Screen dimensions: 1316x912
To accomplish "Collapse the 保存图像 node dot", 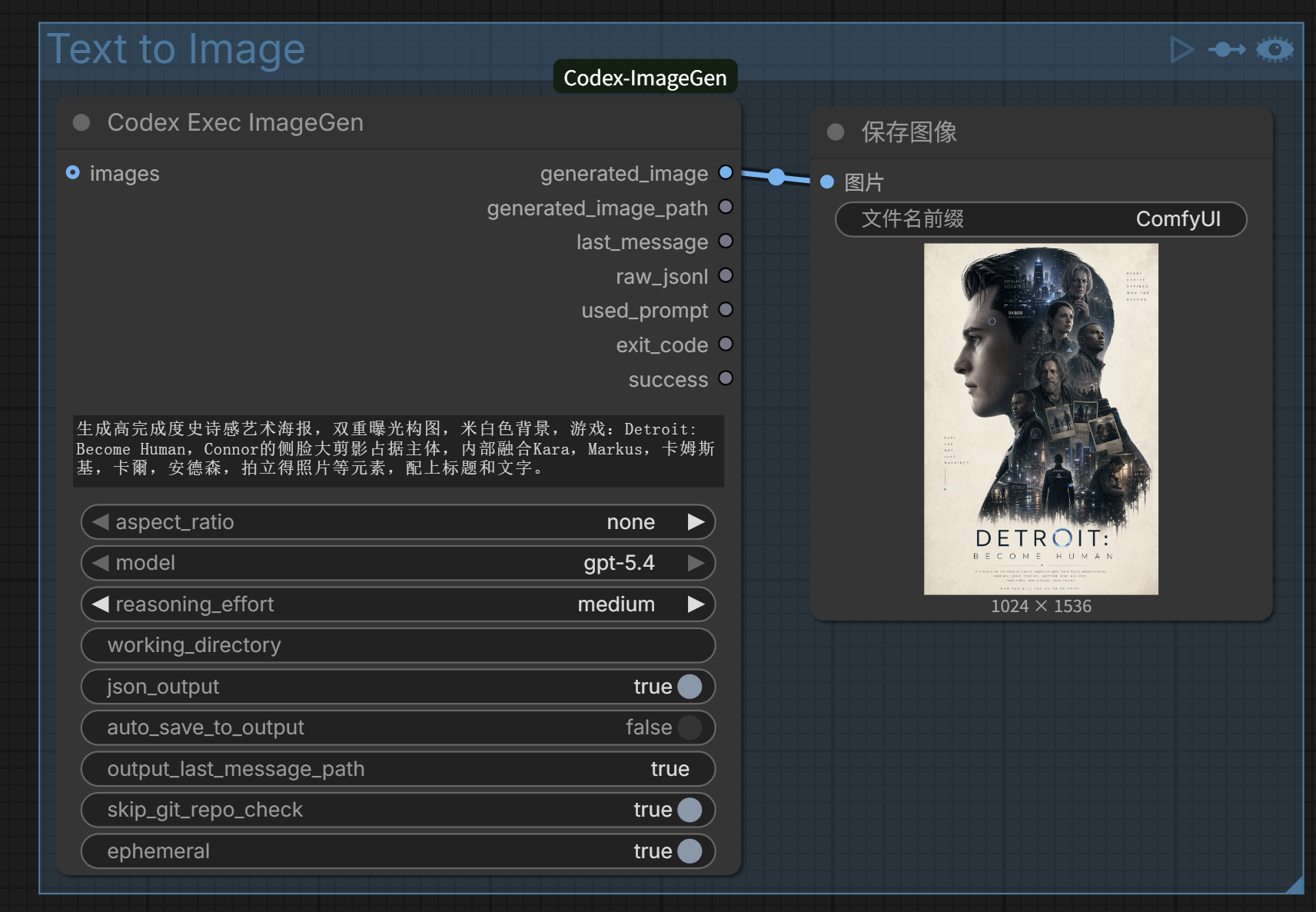I will tap(836, 132).
